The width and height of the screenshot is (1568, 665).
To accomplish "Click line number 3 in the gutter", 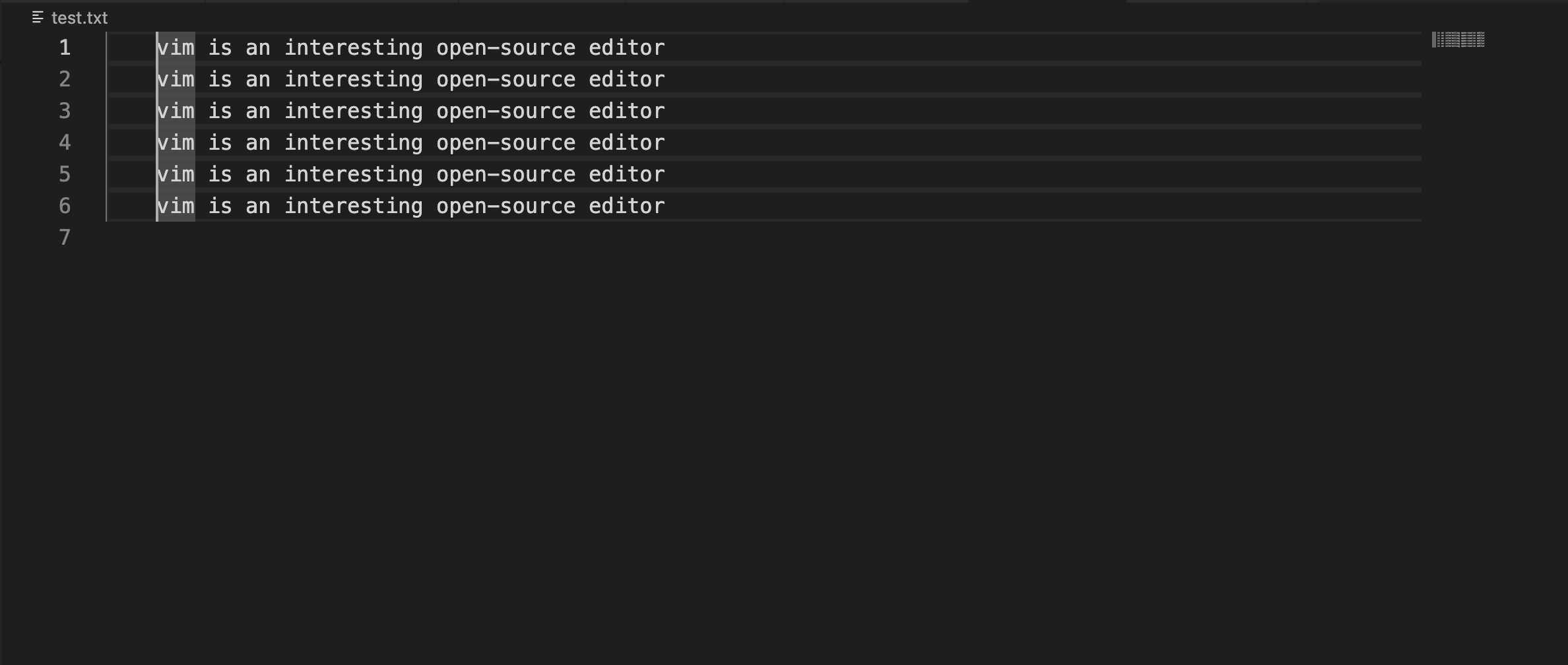I will tap(65, 111).
